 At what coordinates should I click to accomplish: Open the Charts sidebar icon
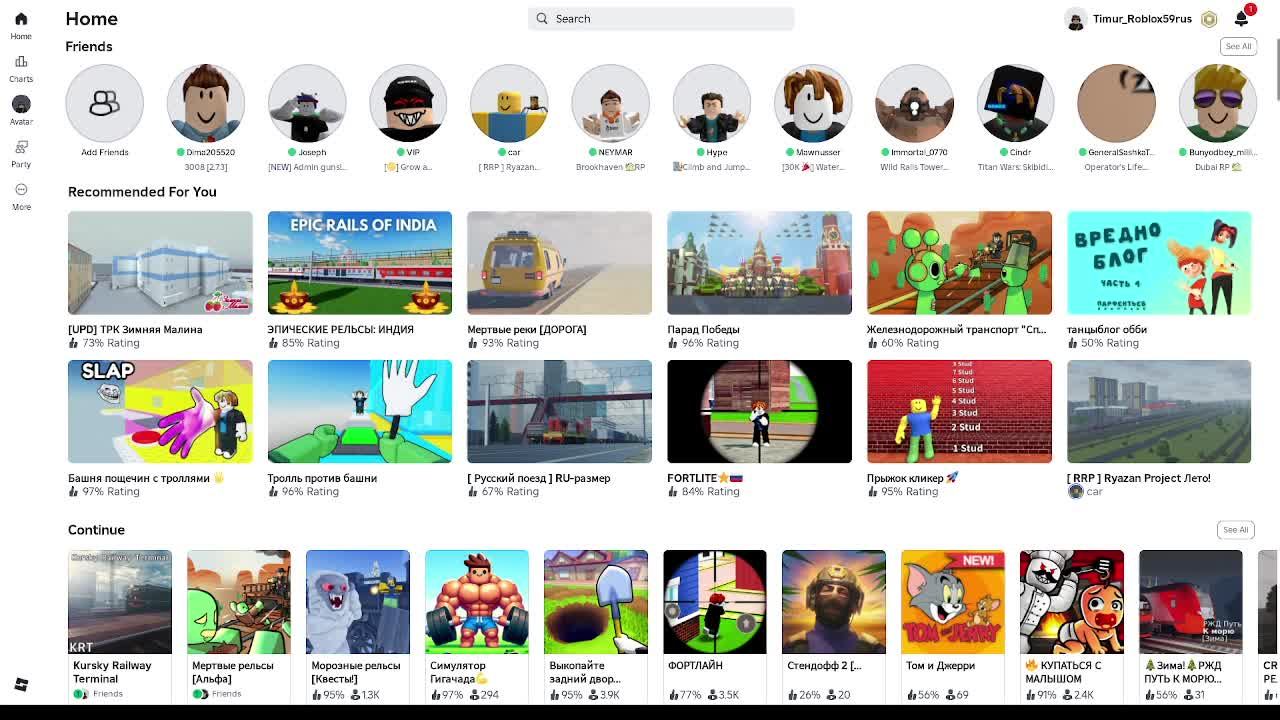pyautogui.click(x=21, y=62)
